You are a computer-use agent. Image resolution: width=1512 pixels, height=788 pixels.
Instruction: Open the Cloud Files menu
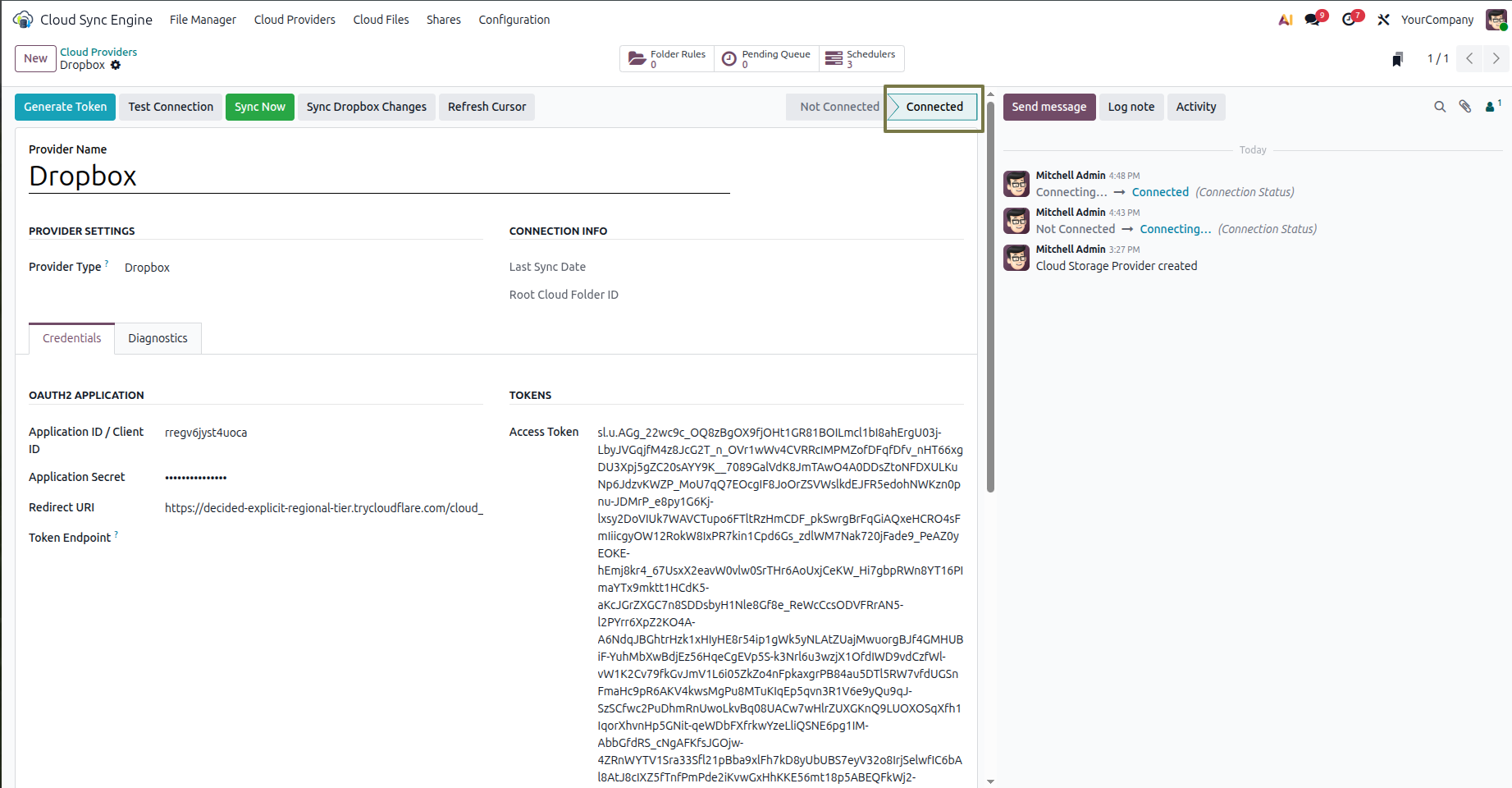pos(381,20)
